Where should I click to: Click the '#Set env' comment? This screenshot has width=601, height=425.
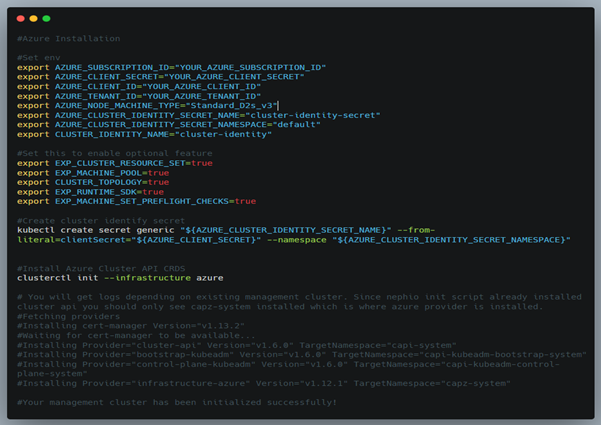(x=39, y=58)
